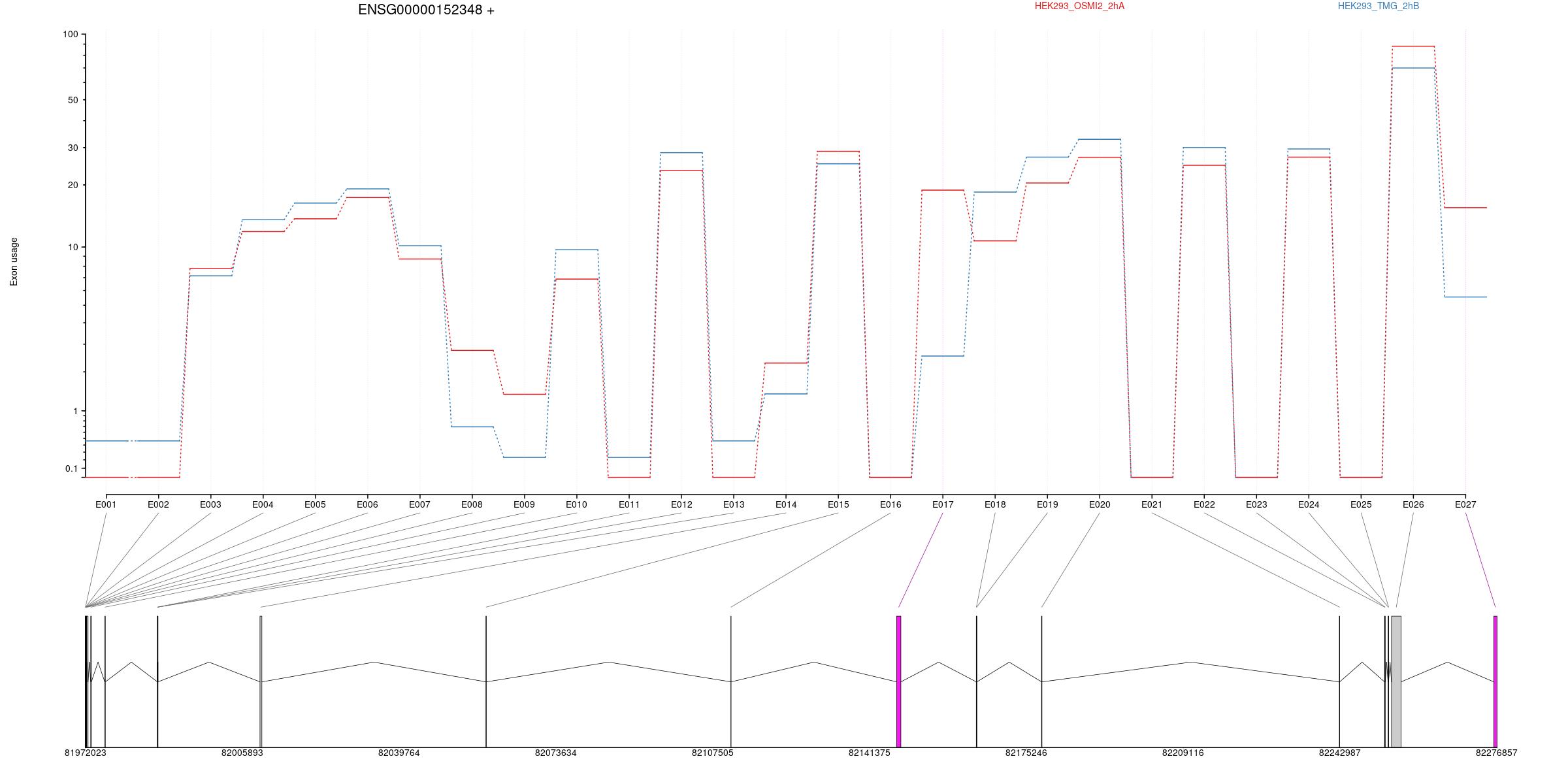The height and width of the screenshot is (784, 1568).
Task: Click exon label E027
Action: tap(1465, 504)
